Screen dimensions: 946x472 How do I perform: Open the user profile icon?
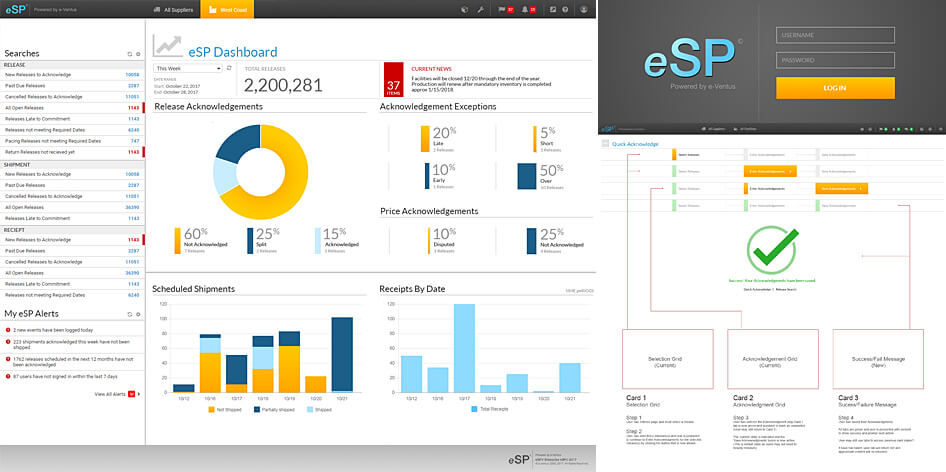(584, 9)
